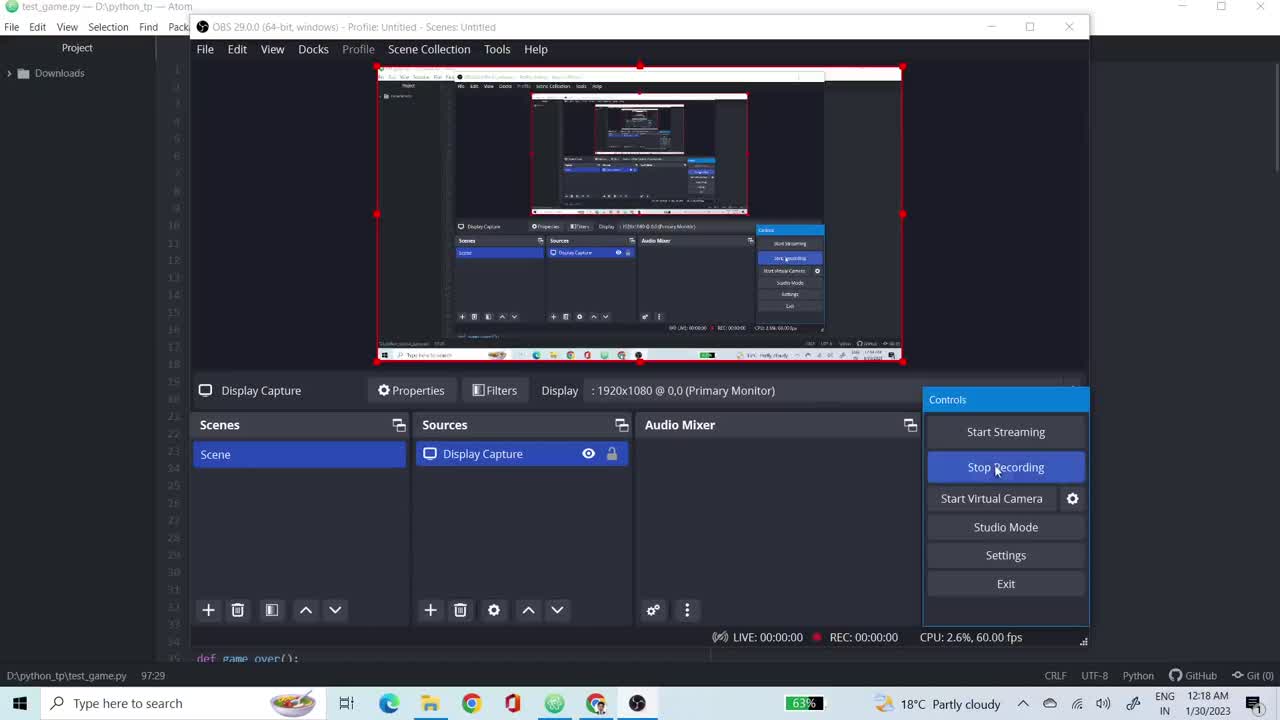Open the Windows Start menu
This screenshot has height=720, width=1280.
[x=20, y=703]
